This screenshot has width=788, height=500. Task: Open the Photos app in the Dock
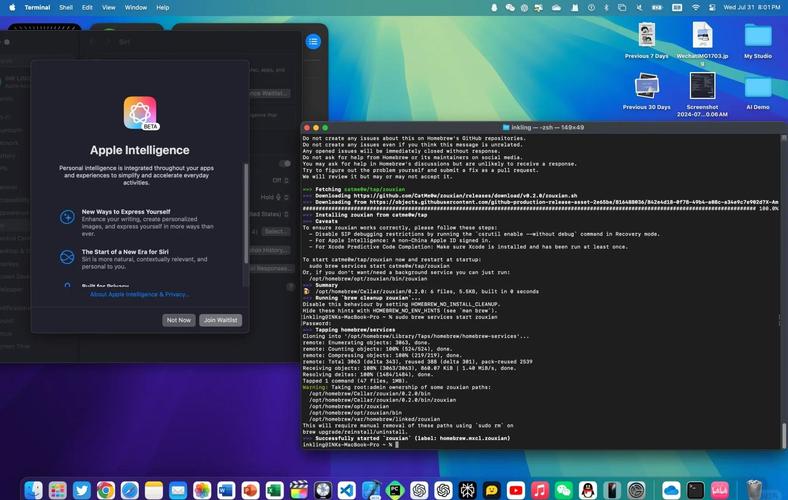(202, 489)
